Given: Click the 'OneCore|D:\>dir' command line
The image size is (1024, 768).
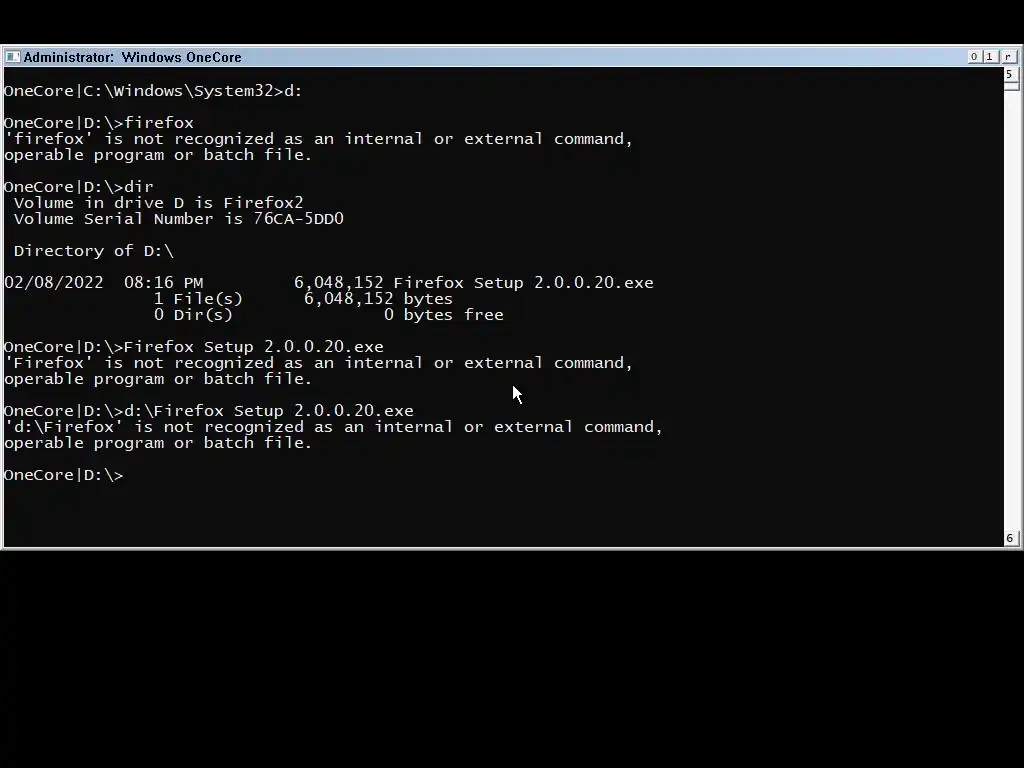Looking at the screenshot, I should [78, 187].
